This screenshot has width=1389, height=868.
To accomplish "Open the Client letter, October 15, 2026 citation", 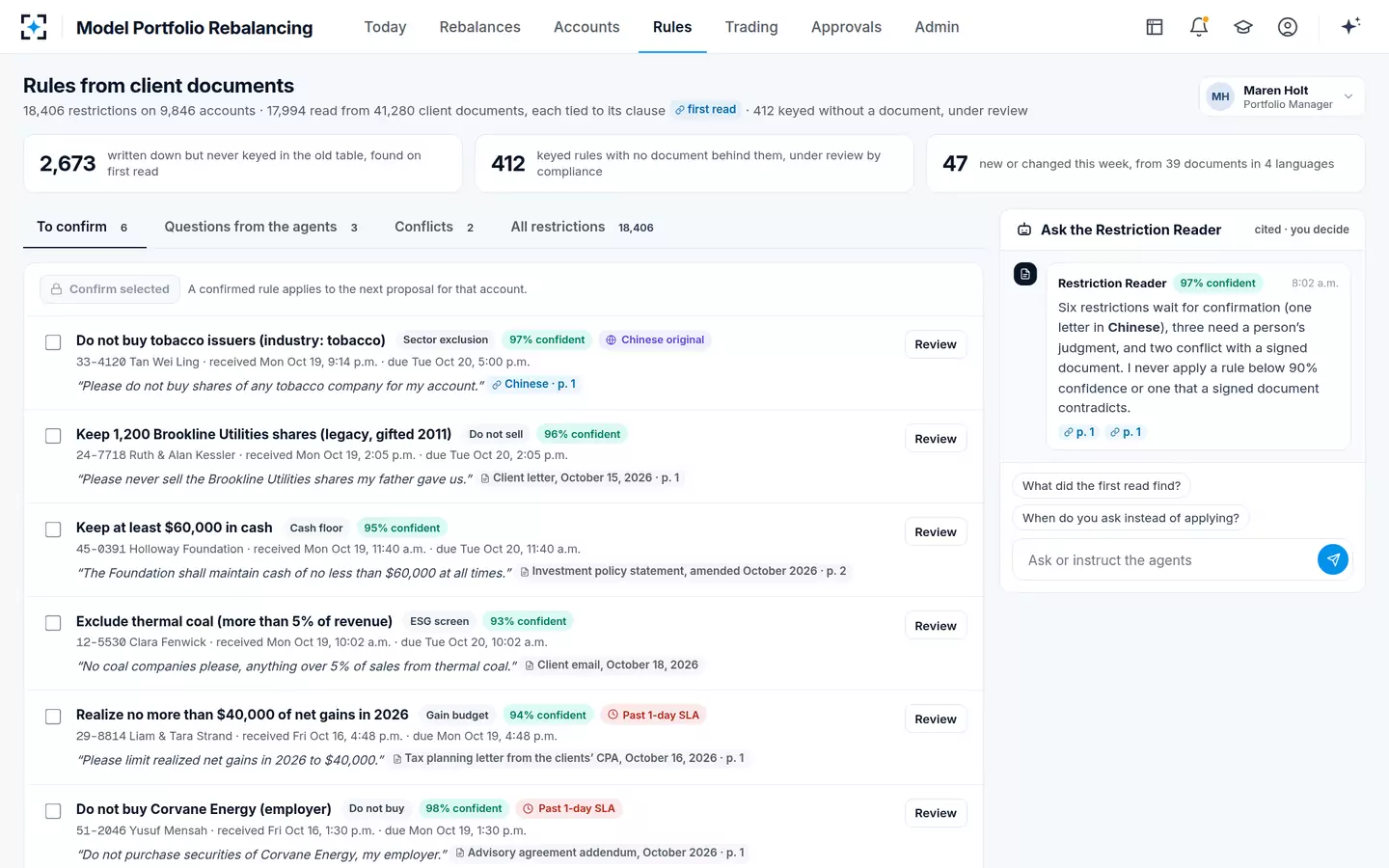I will click(x=580, y=477).
